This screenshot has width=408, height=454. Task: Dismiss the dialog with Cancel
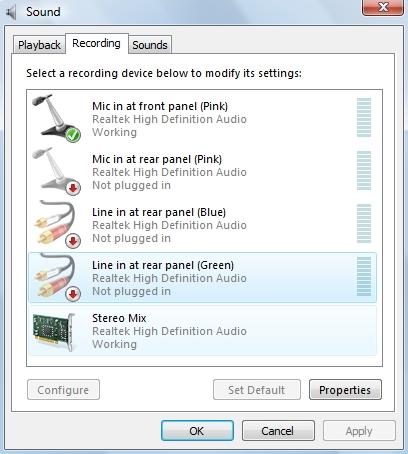click(x=278, y=431)
